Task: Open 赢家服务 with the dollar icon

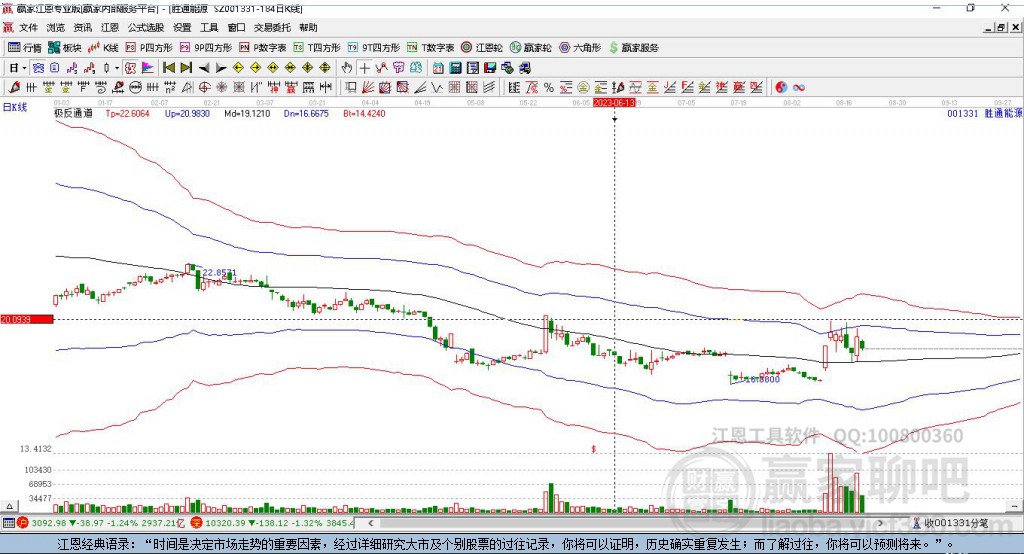Action: tap(633, 48)
